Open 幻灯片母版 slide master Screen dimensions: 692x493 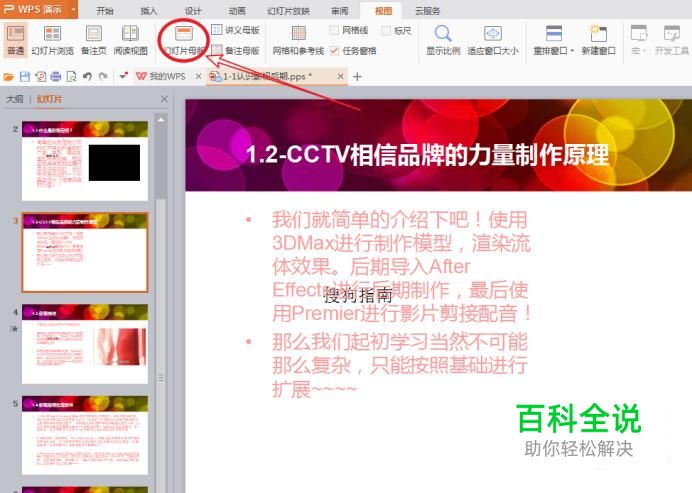click(x=184, y=40)
